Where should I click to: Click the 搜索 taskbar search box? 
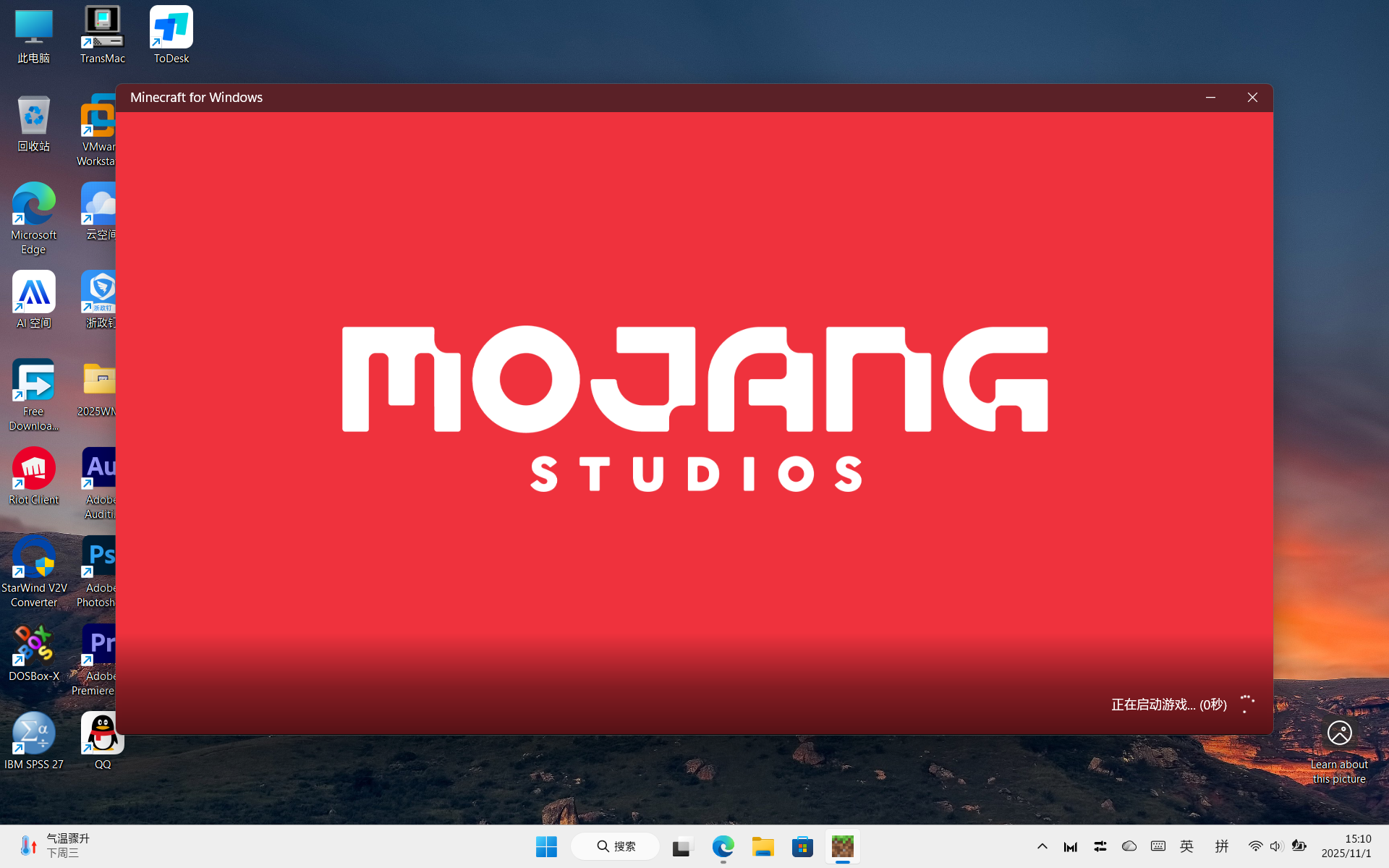616,846
